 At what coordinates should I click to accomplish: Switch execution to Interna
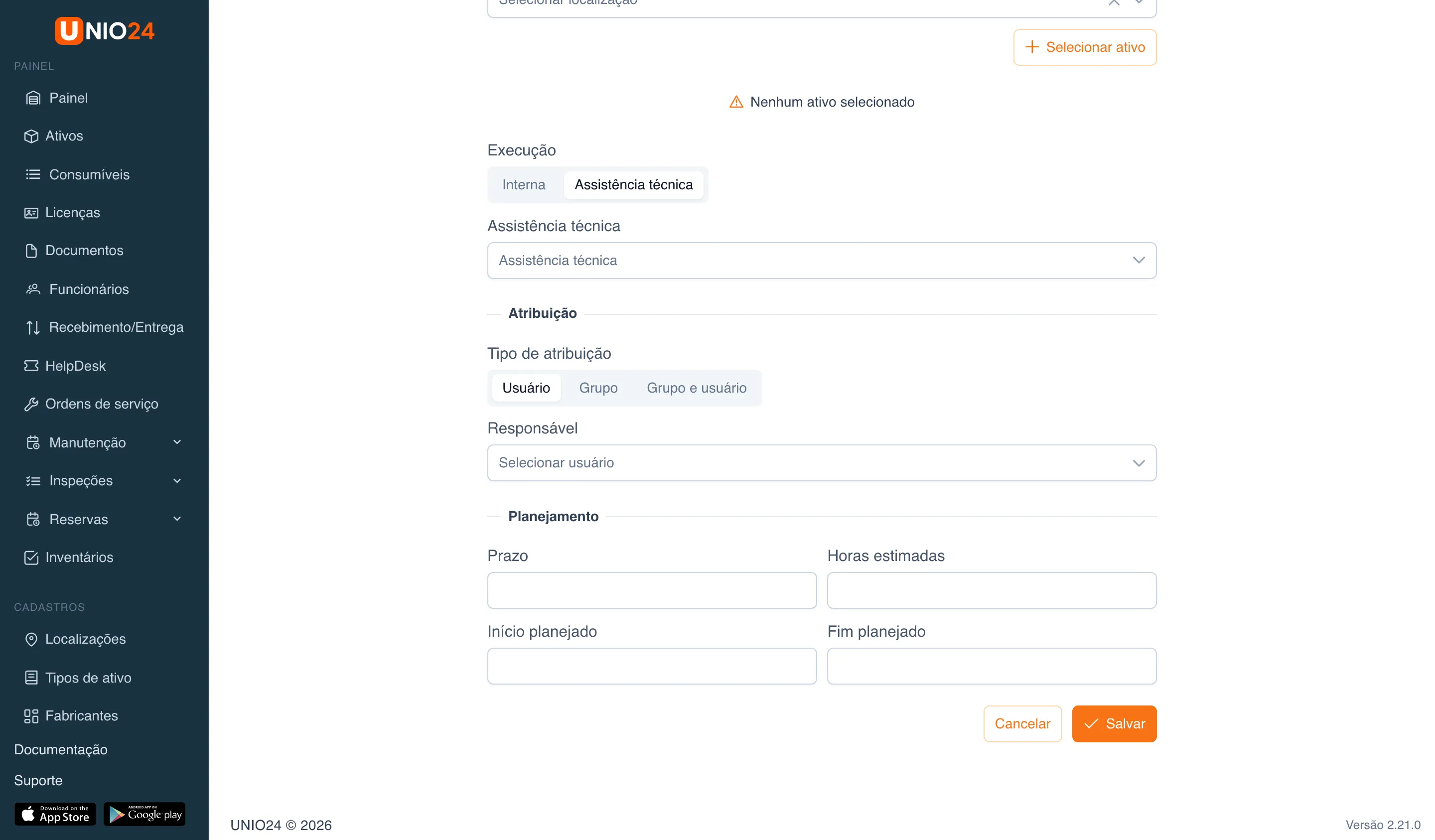pos(523,184)
